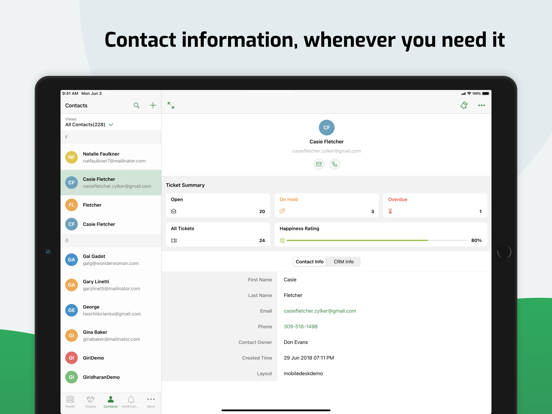
Task: Select the Contacts tab in bottom bar
Action: 111,402
